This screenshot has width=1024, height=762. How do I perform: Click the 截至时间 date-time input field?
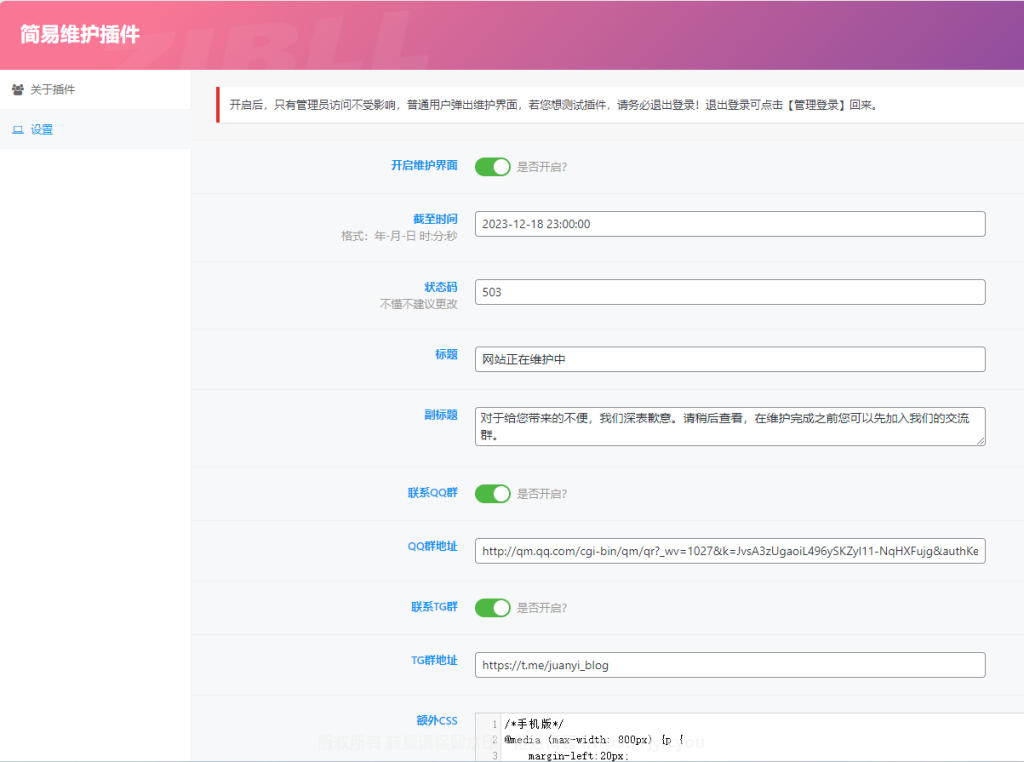pos(729,224)
